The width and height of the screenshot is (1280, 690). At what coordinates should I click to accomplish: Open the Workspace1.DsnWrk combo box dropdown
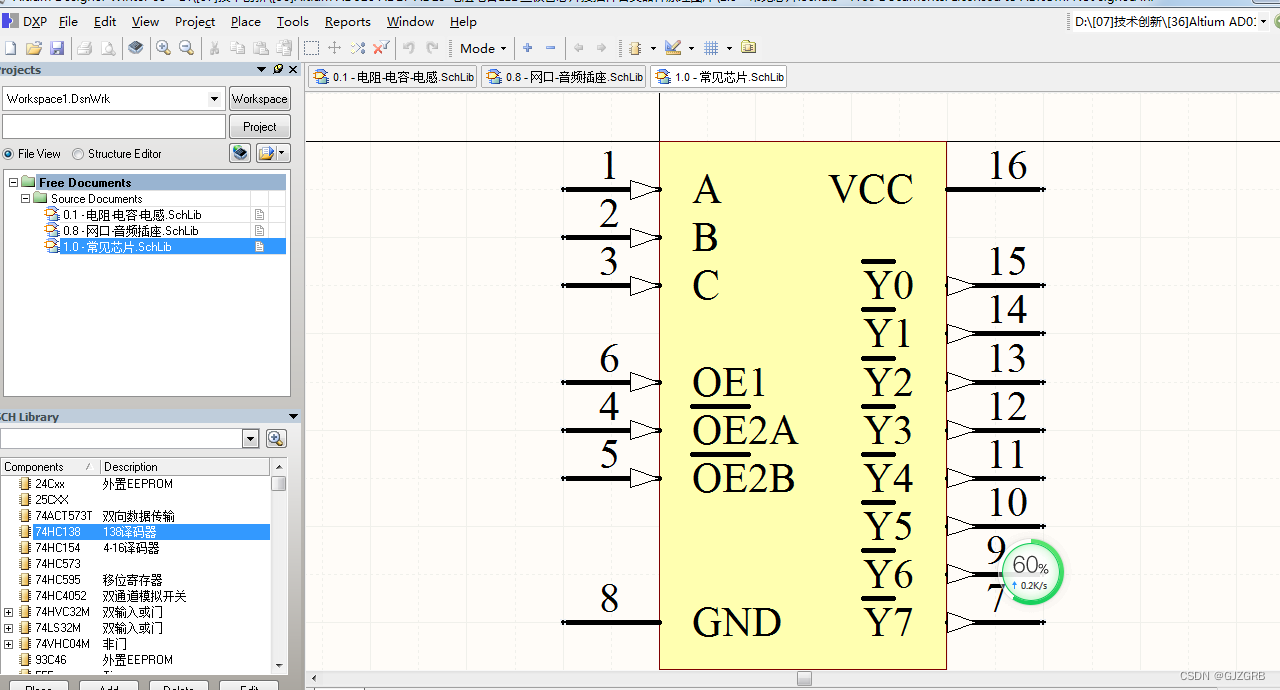[x=214, y=99]
